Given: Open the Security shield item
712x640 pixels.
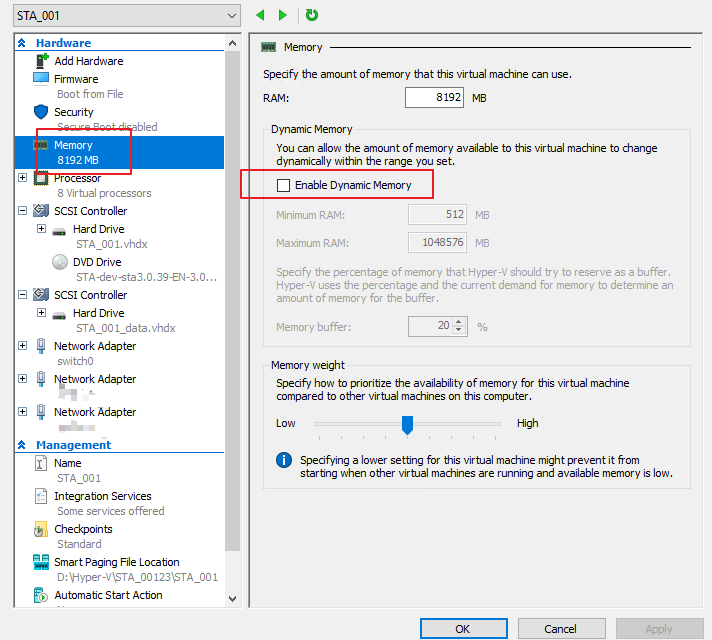Looking at the screenshot, I should click(x=41, y=112).
